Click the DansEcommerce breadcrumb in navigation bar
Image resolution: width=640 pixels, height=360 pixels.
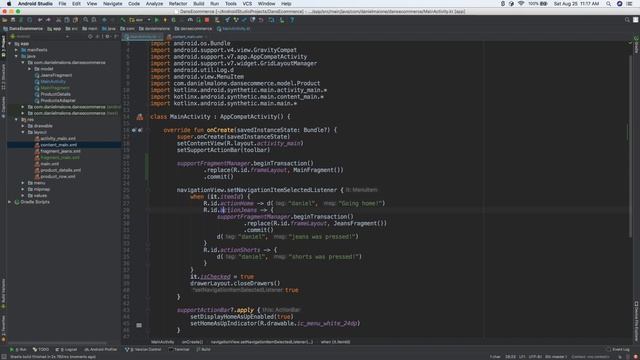(23, 29)
